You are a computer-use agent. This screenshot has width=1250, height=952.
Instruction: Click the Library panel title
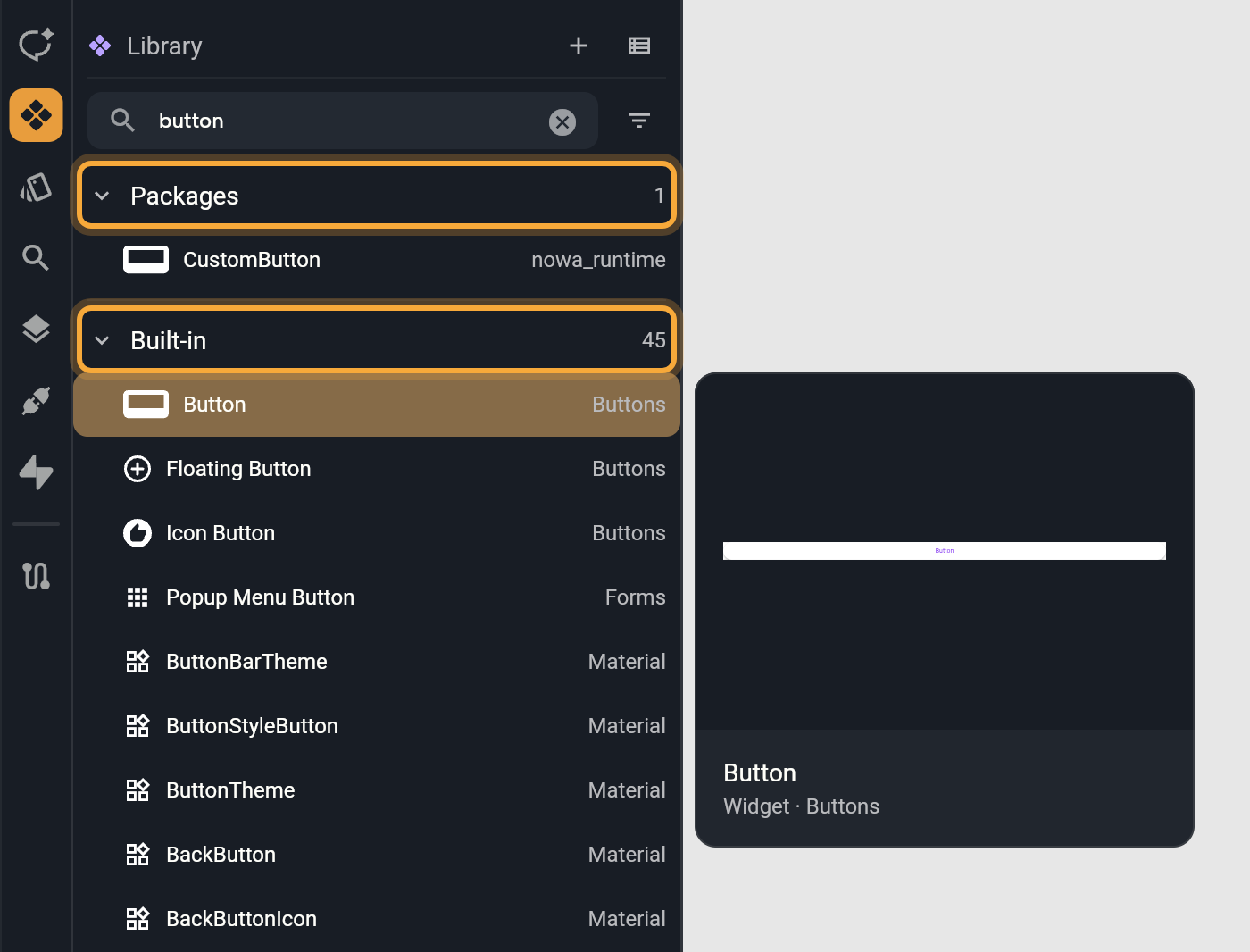click(x=164, y=46)
